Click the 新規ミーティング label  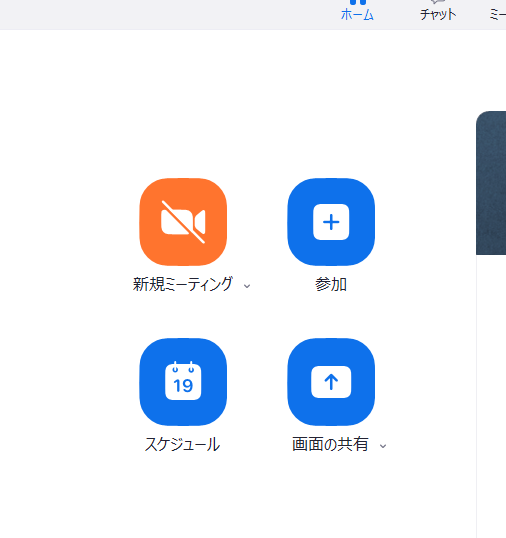tap(183, 284)
